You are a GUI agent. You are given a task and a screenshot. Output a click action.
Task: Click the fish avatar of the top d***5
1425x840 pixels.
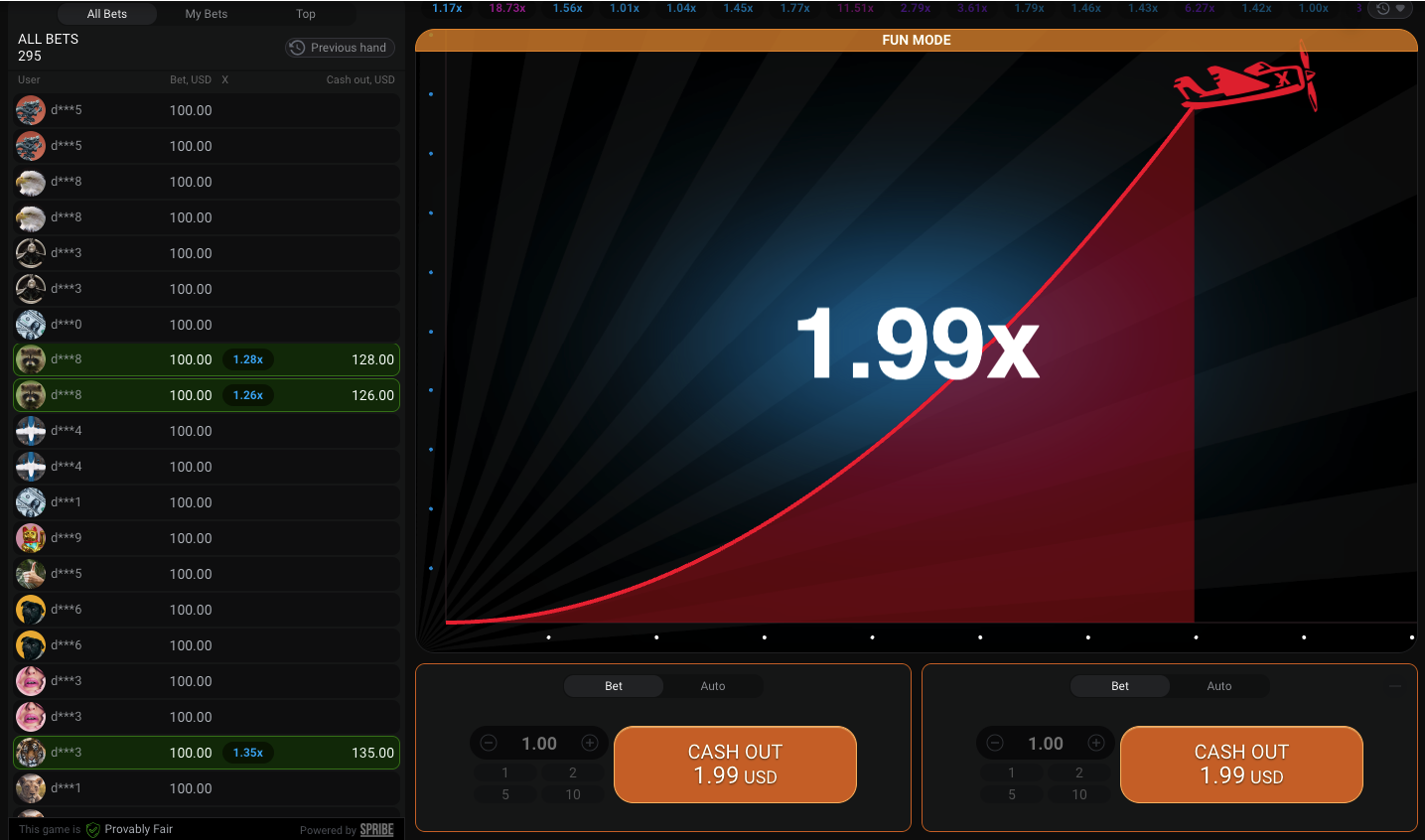coord(30,110)
